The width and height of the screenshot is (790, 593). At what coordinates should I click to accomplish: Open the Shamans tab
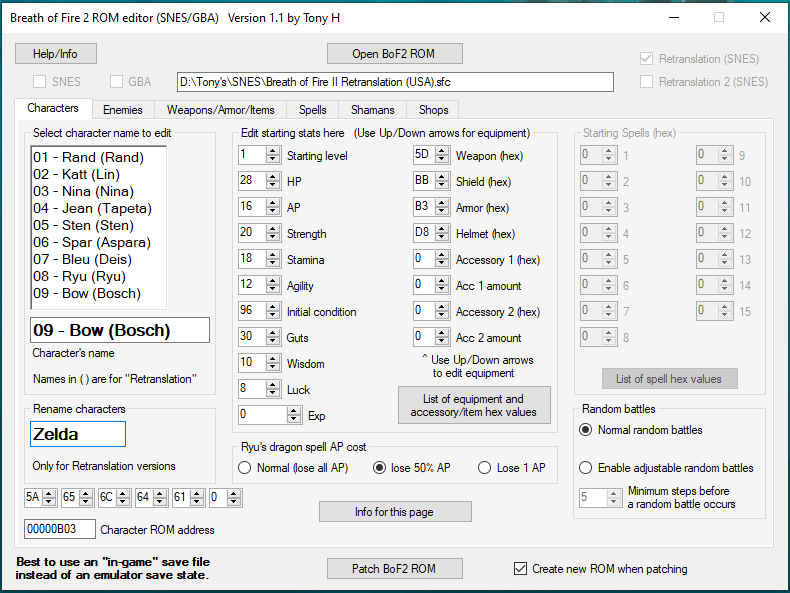372,109
